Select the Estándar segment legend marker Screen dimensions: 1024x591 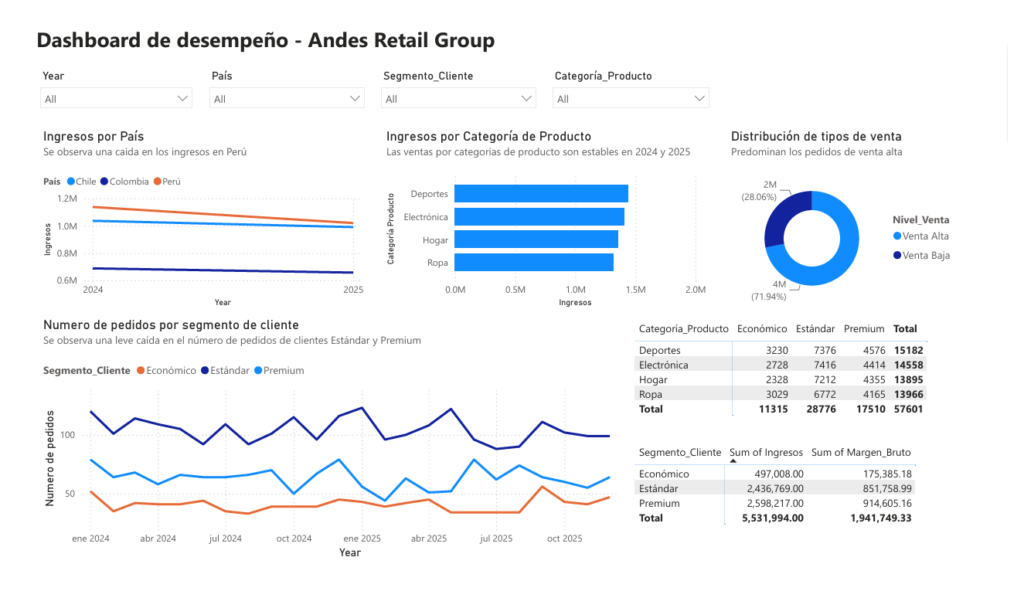(x=204, y=370)
